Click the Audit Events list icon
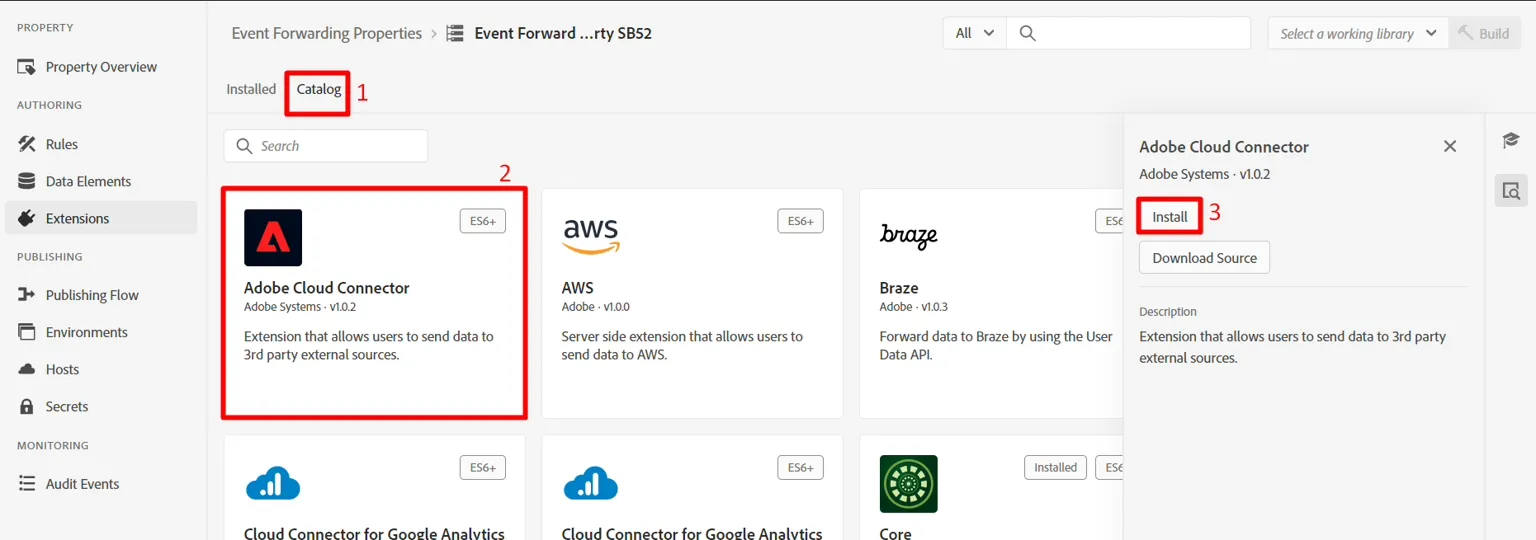Viewport: 1536px width, 540px height. click(27, 484)
